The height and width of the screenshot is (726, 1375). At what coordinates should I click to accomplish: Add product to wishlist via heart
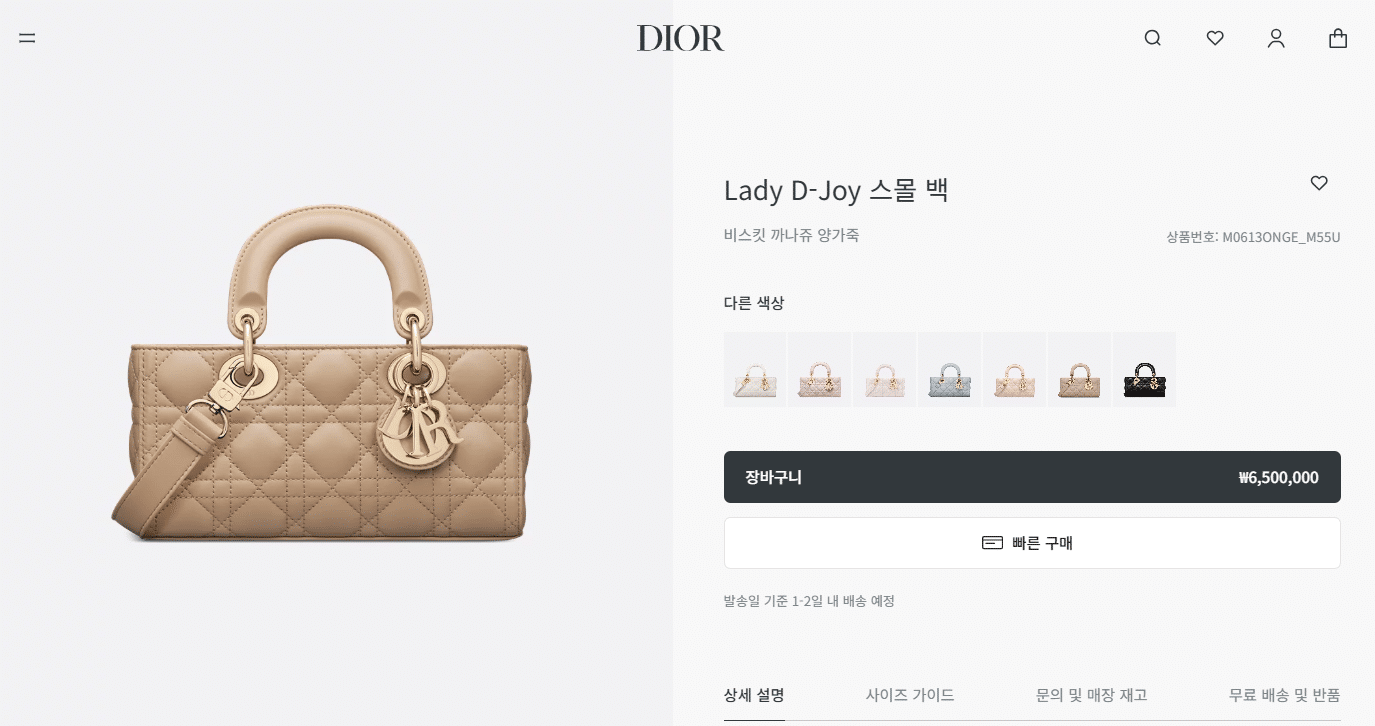1319,183
